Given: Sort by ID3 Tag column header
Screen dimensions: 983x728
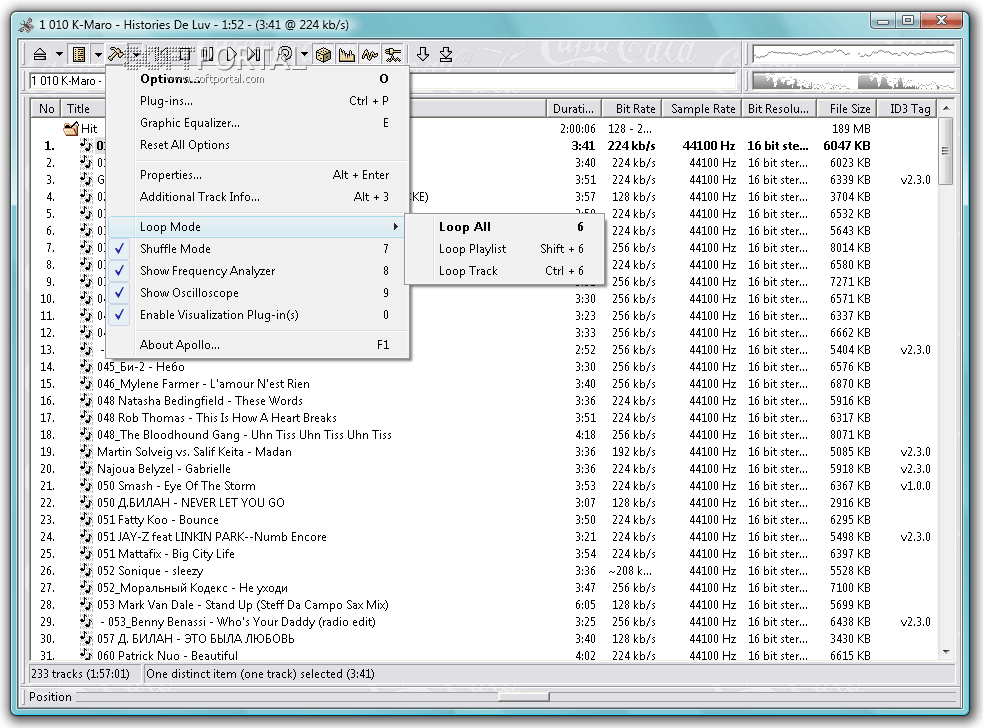Looking at the screenshot, I should point(907,108).
